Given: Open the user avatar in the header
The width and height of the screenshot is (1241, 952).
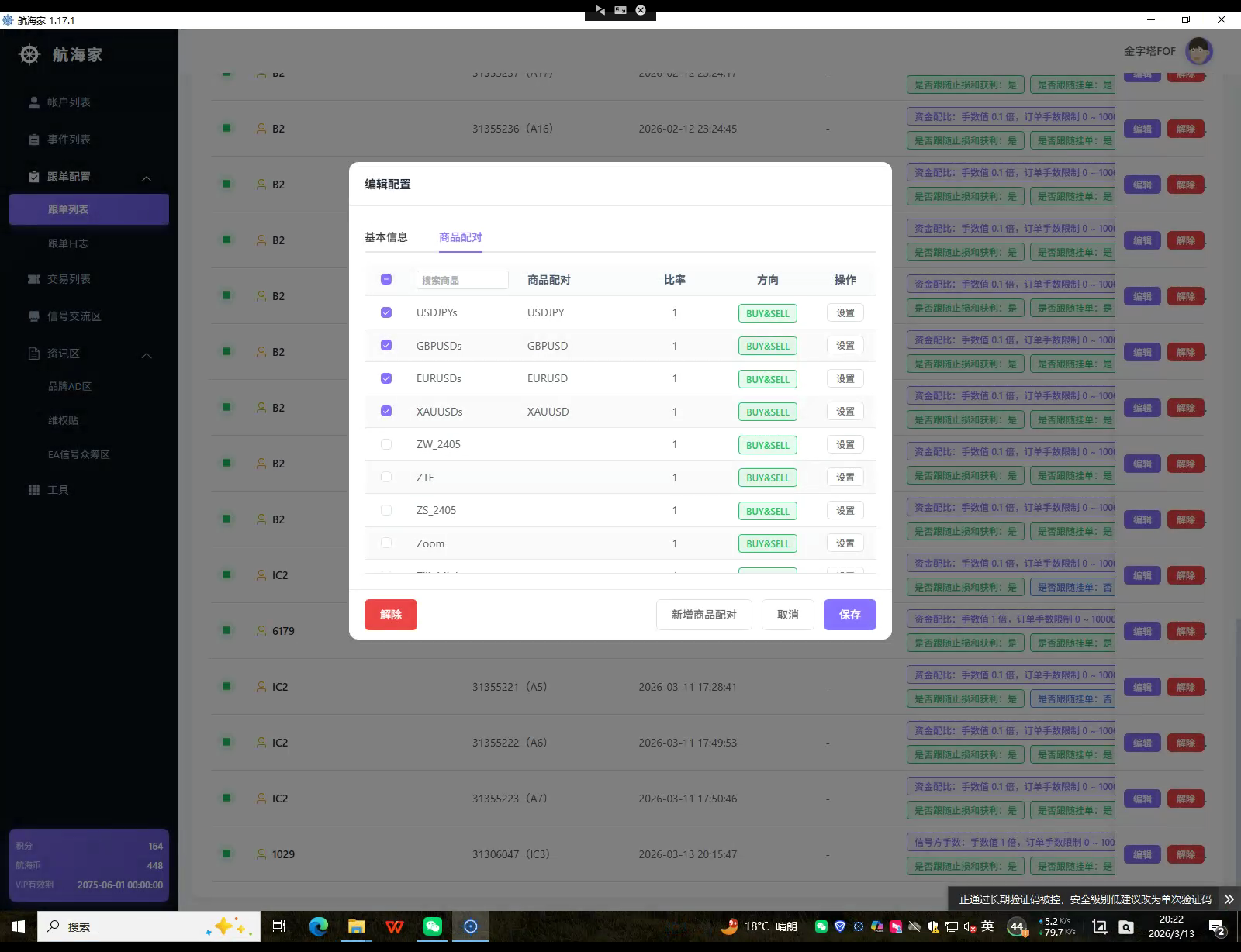Looking at the screenshot, I should coord(1198,51).
